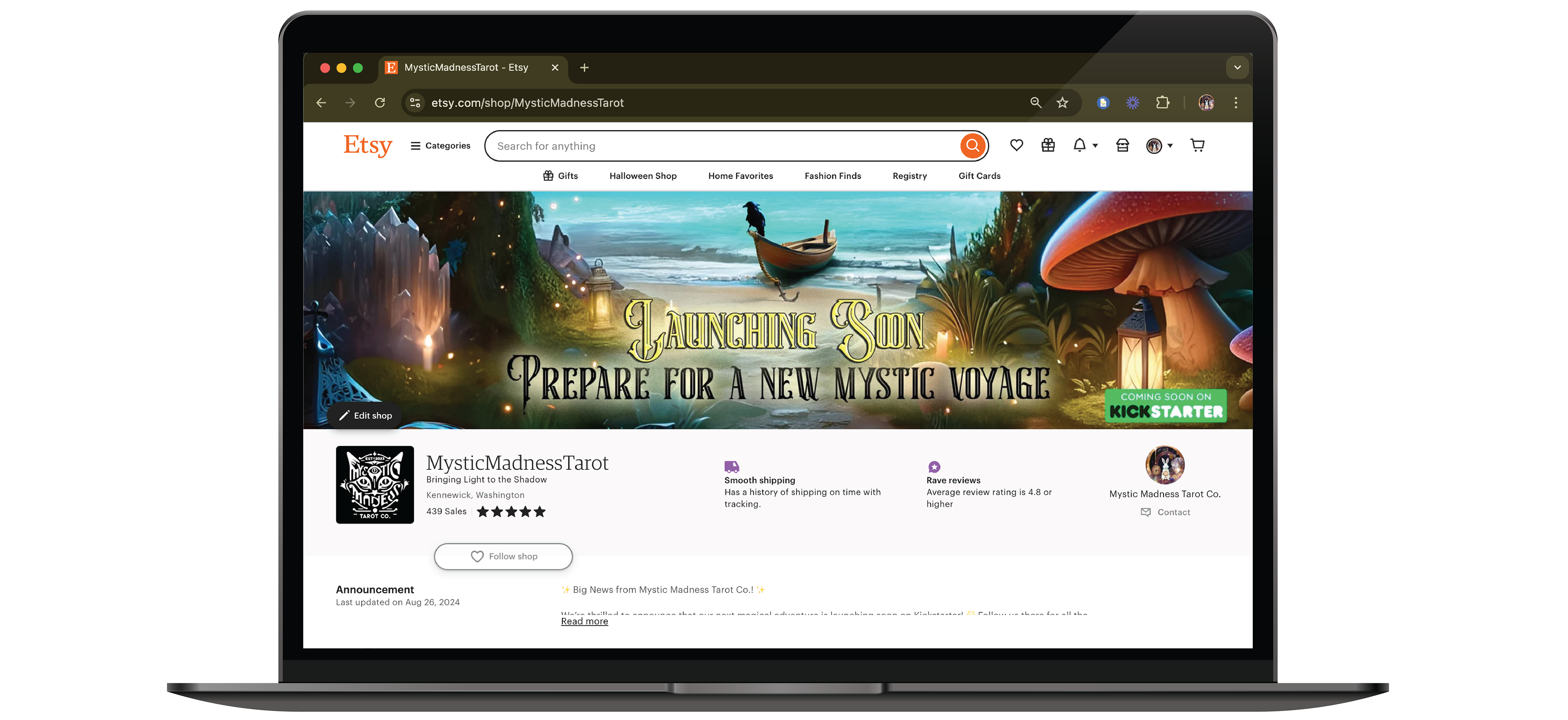Click the Kennewick, Washington location text
The image size is (1568, 720).
(x=475, y=496)
